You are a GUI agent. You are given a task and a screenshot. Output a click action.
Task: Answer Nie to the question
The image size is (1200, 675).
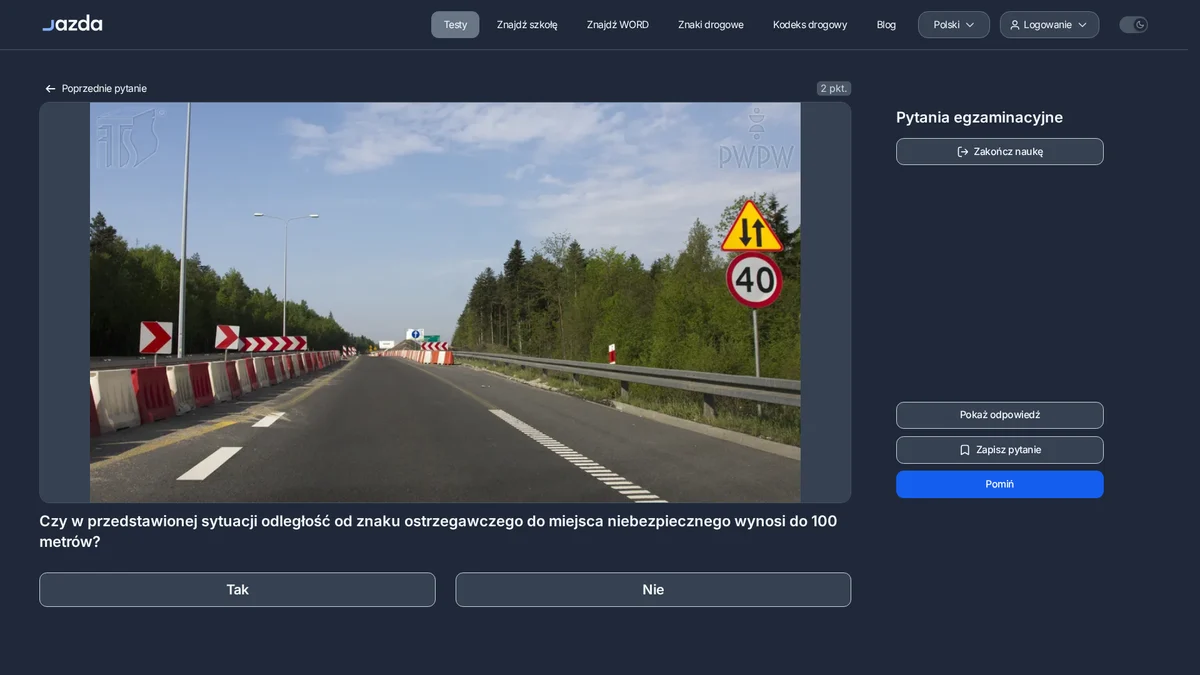pyautogui.click(x=653, y=590)
